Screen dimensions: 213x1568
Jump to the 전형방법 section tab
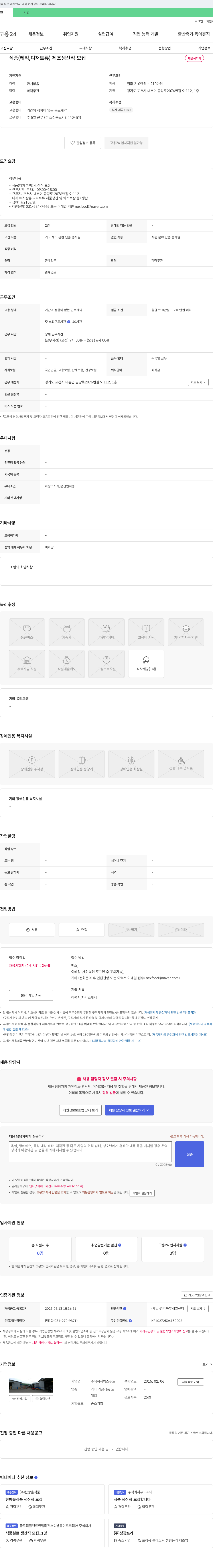coord(165,48)
